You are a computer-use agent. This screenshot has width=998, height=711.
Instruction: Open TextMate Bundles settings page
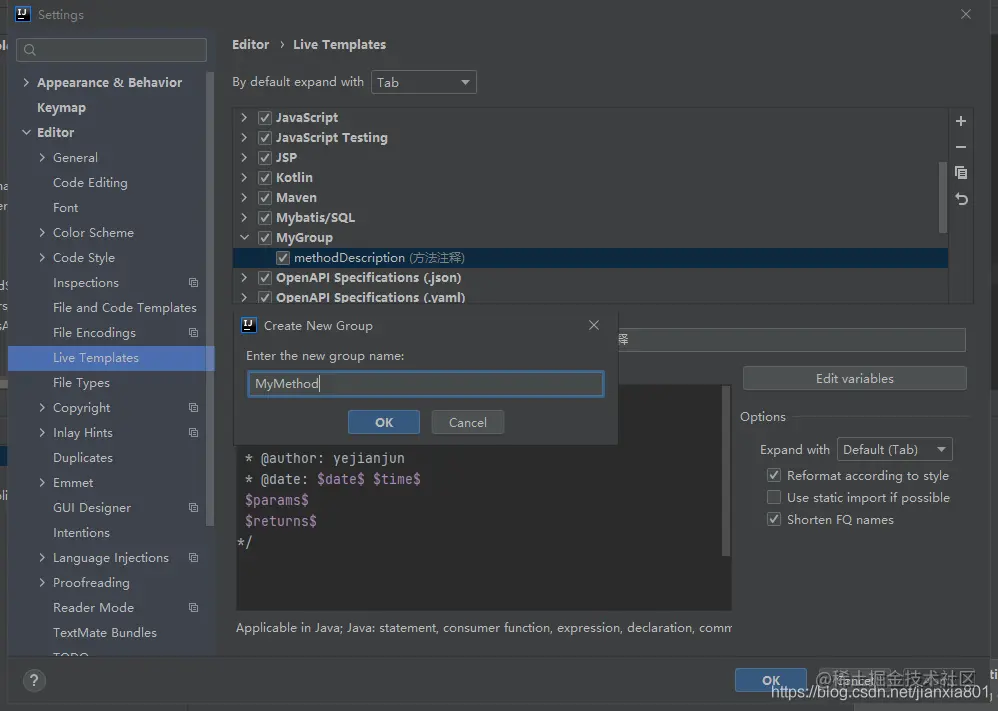pyautogui.click(x=105, y=633)
